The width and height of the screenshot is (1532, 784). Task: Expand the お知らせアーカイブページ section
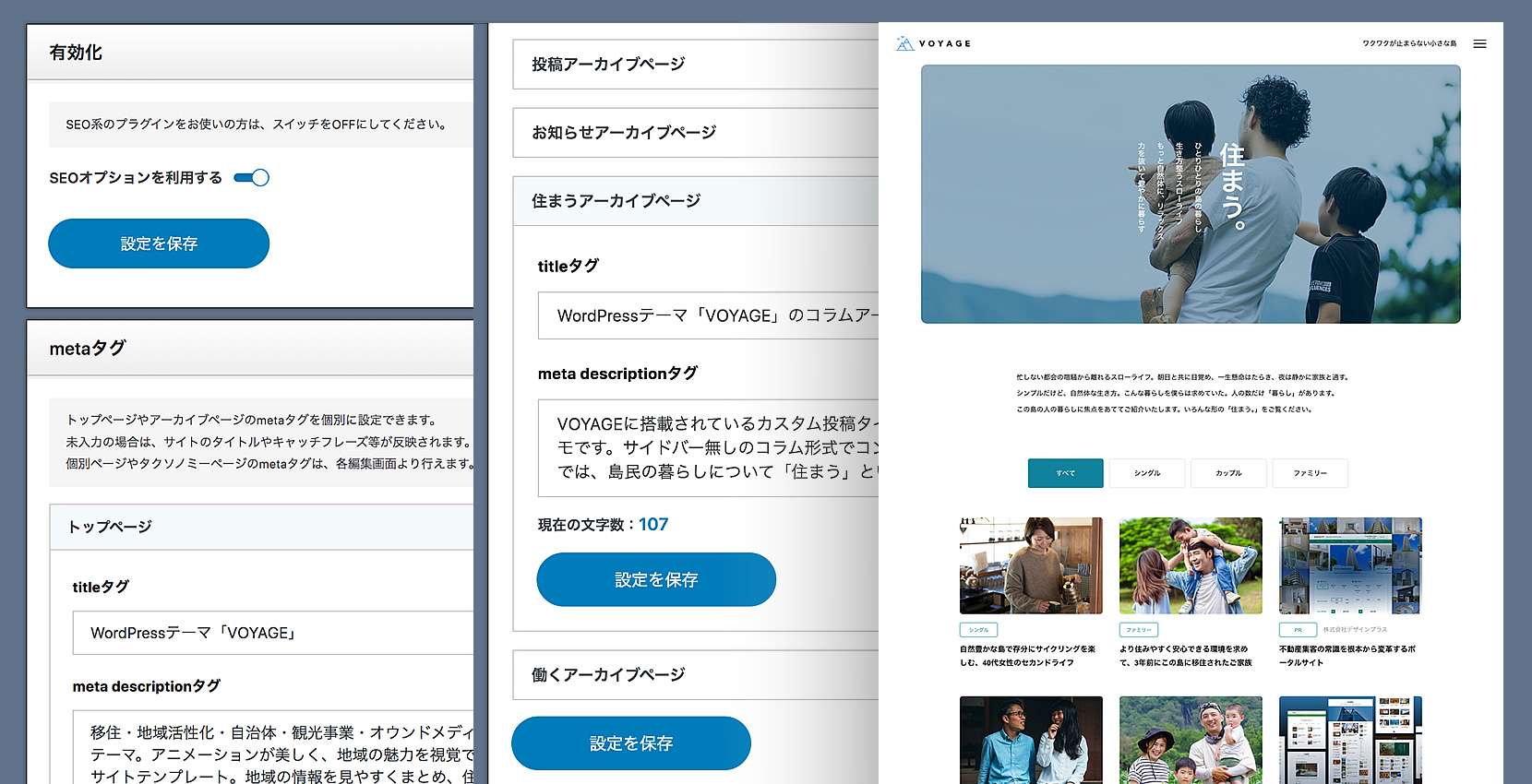tap(694, 133)
